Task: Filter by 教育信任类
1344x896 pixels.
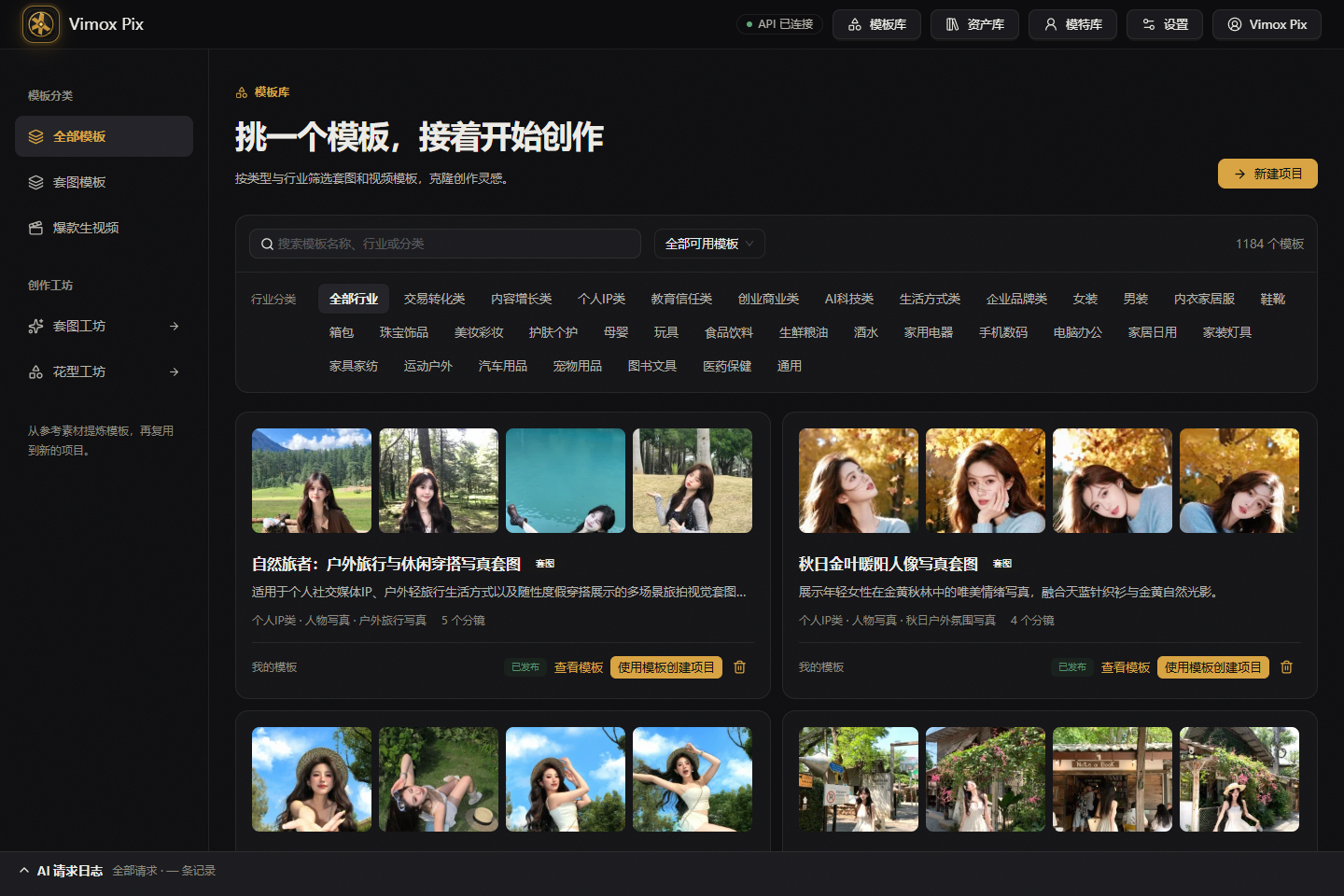Action: point(681,299)
